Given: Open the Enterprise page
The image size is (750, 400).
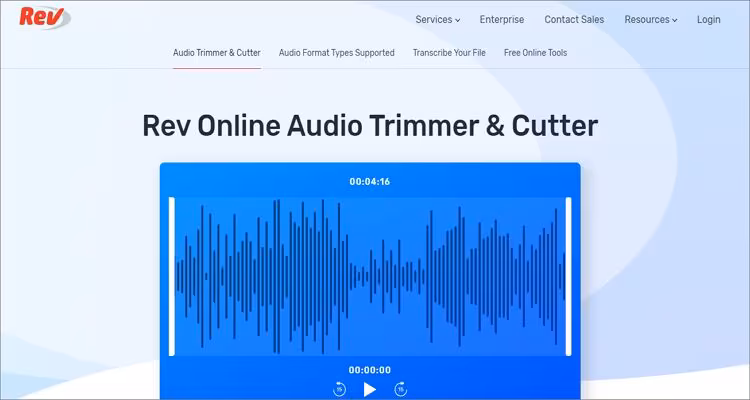Looking at the screenshot, I should pyautogui.click(x=502, y=20).
